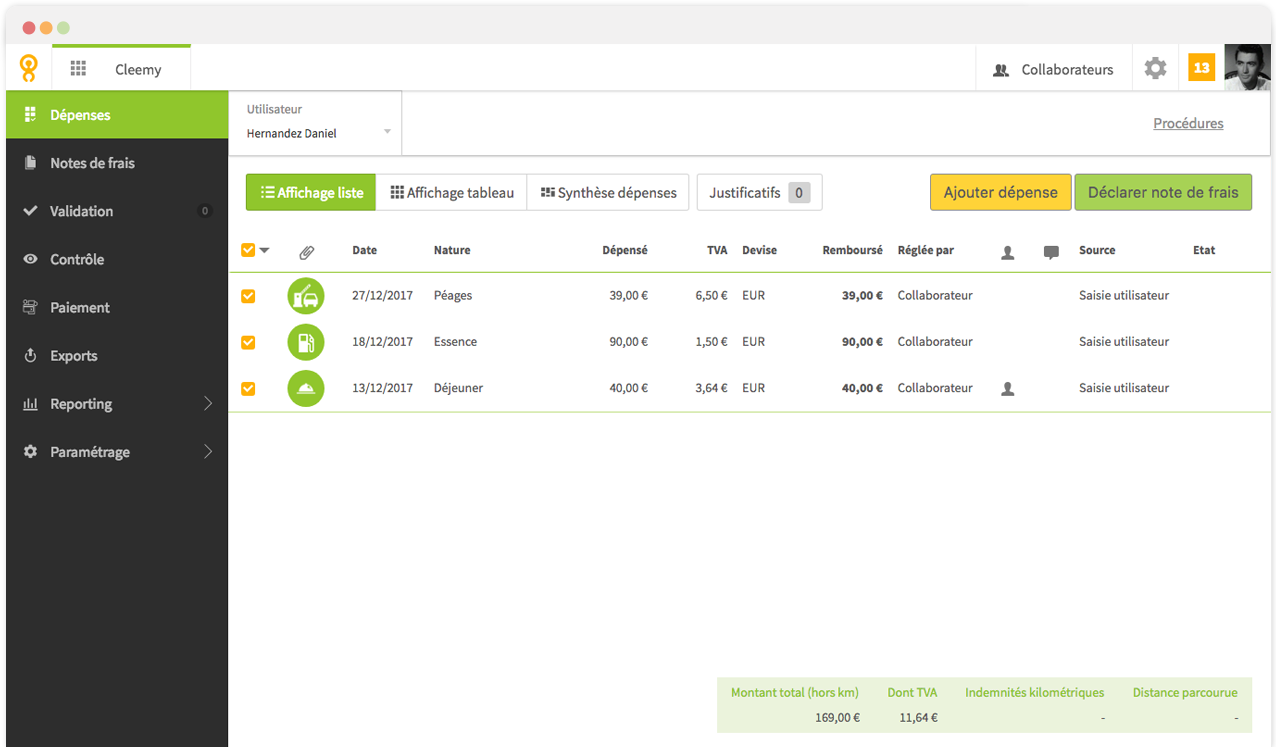The image size is (1276, 747).
Task: Sort by the Dépensé column header
Action: click(625, 250)
